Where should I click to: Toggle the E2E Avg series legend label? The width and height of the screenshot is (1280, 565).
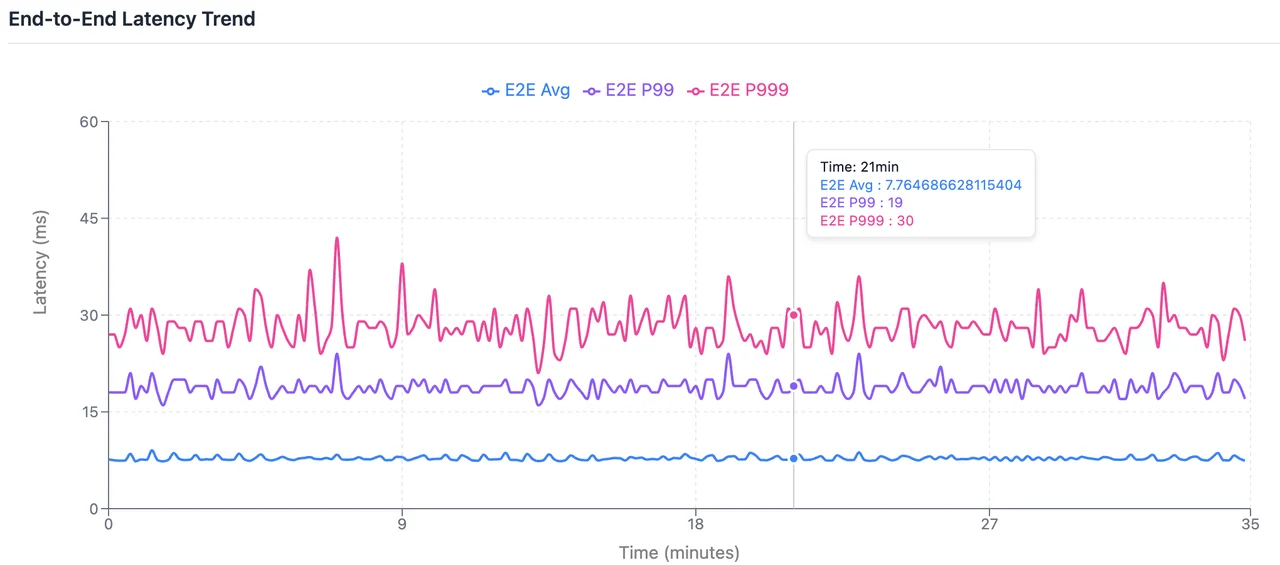537,90
